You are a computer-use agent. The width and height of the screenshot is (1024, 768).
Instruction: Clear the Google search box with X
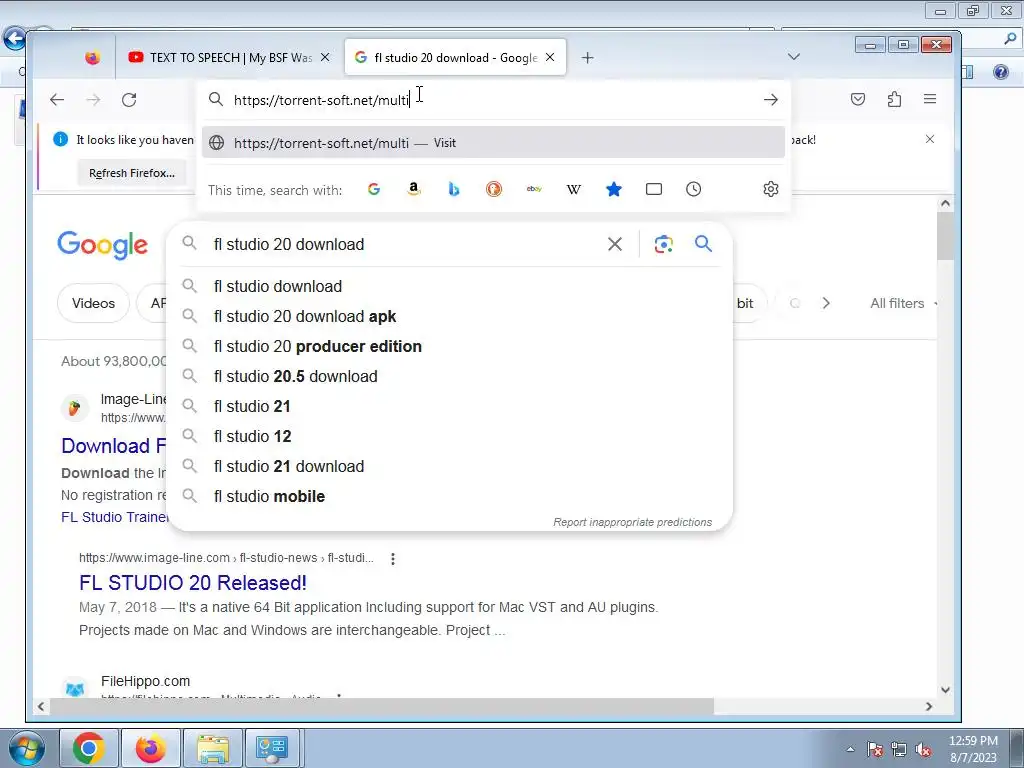615,244
